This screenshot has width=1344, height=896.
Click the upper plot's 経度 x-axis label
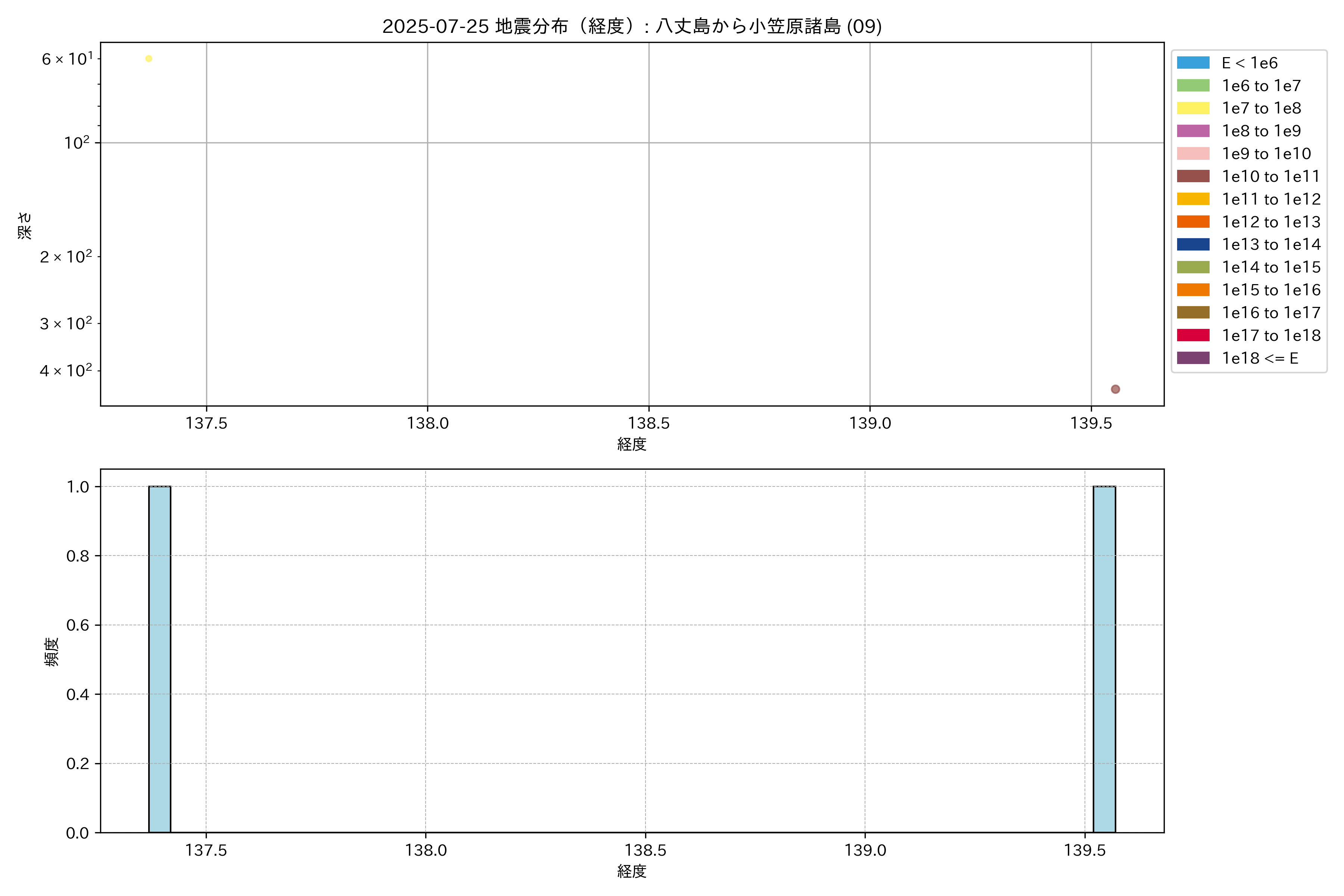[x=631, y=444]
